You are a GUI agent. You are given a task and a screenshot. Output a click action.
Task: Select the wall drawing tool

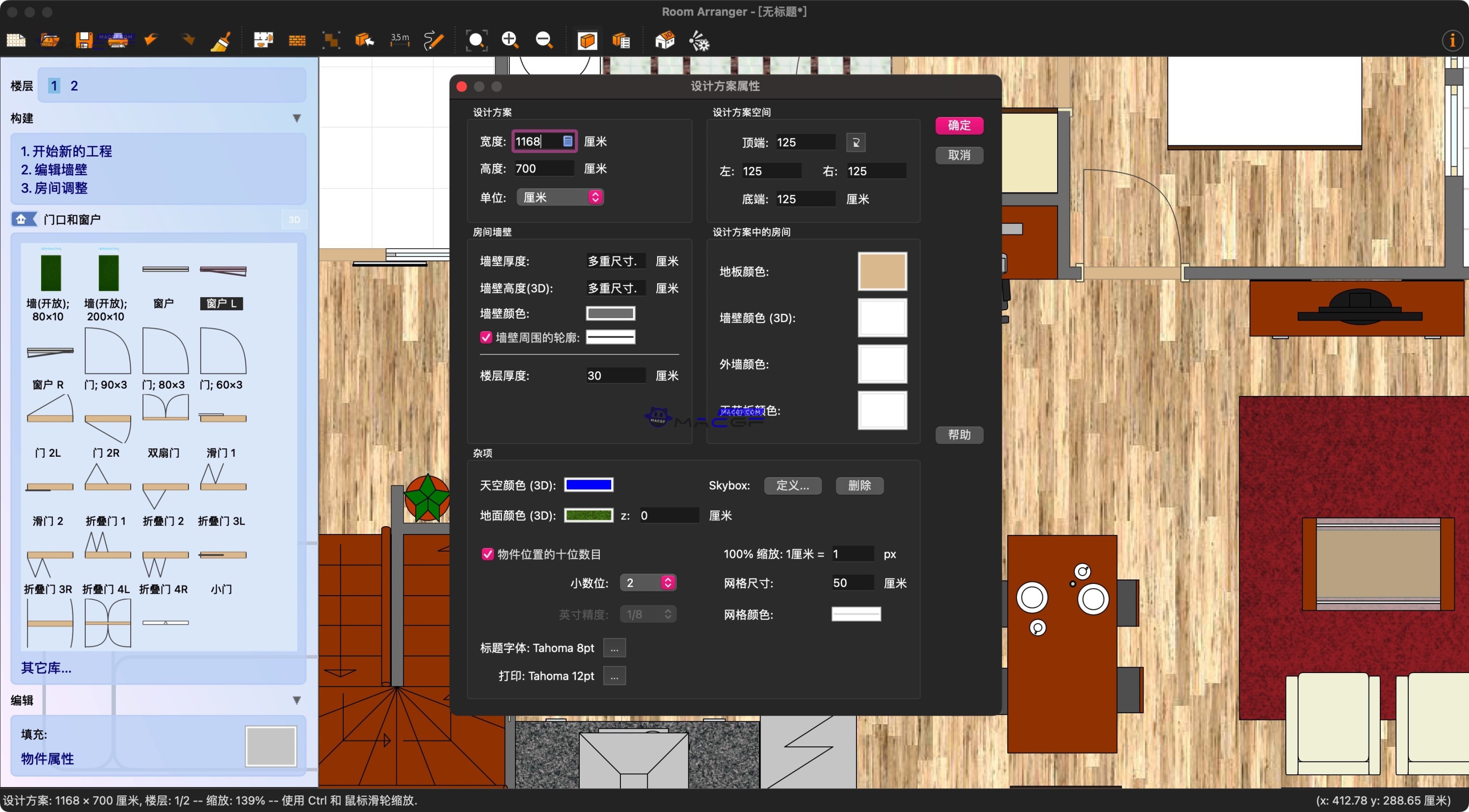(x=296, y=40)
